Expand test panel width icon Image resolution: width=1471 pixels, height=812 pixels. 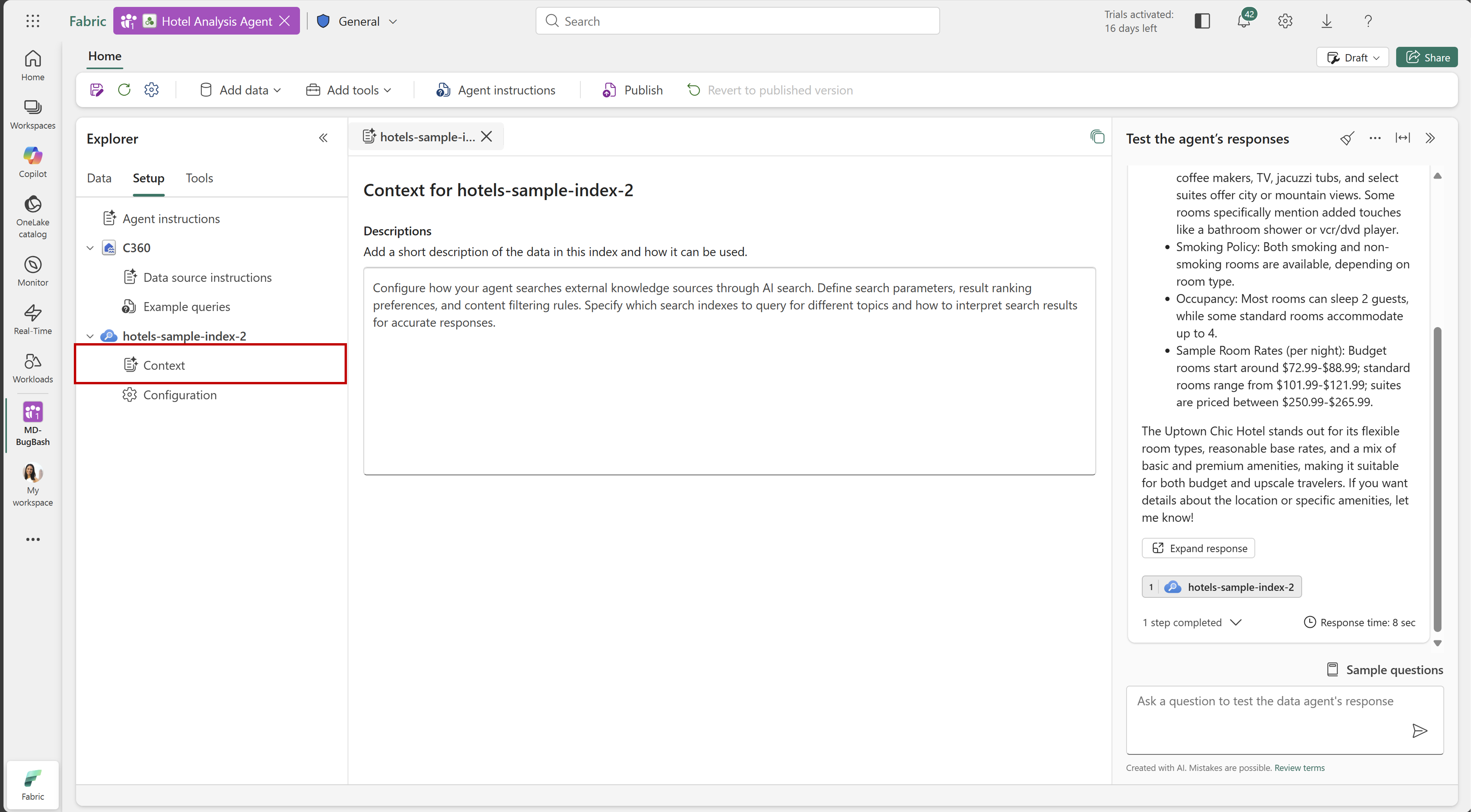[x=1402, y=138]
